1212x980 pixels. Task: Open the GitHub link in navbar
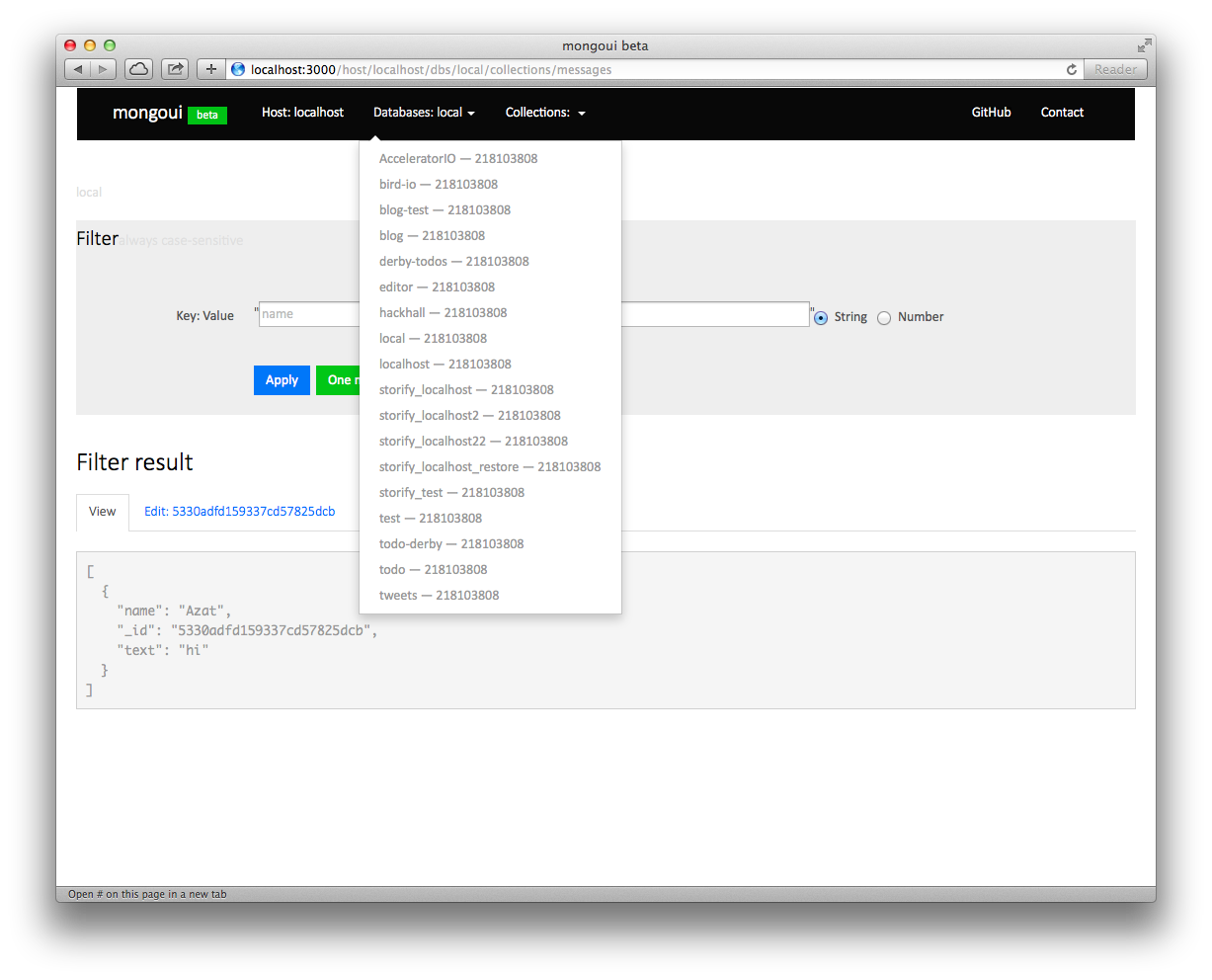pos(991,113)
